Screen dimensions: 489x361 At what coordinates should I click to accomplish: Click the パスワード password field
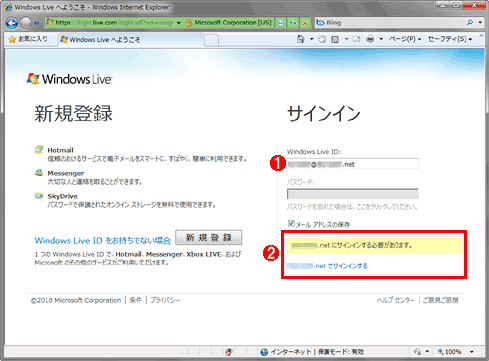point(353,194)
